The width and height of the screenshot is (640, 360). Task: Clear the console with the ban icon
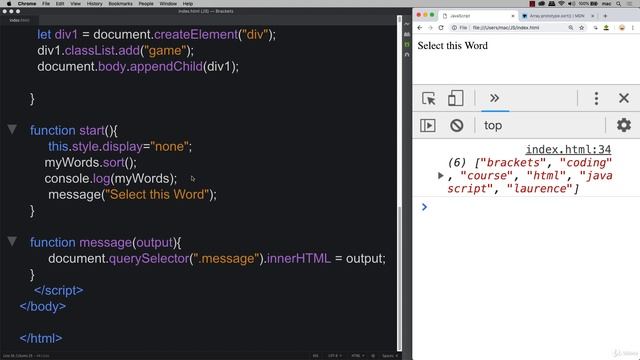[456, 125]
